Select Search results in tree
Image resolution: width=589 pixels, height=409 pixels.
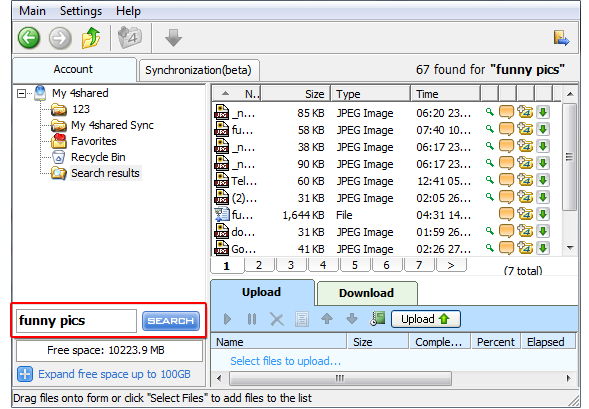106,173
